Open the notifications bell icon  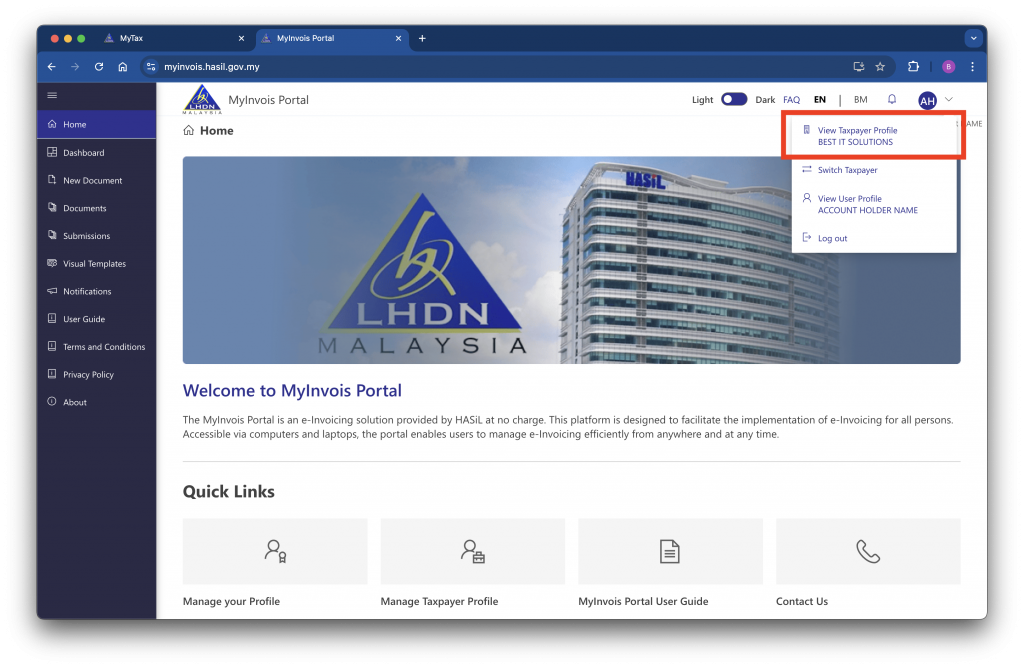tap(892, 100)
